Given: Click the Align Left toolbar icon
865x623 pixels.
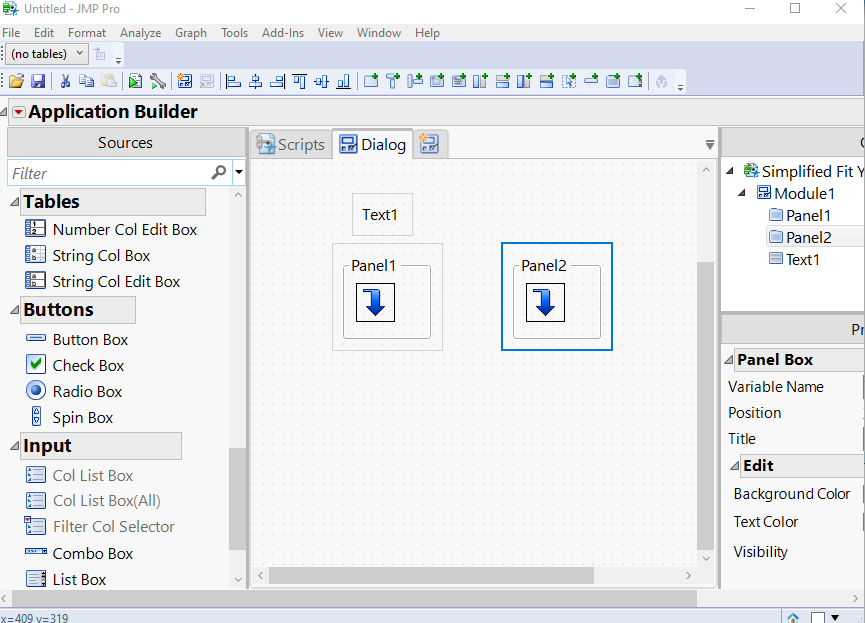Looking at the screenshot, I should tap(232, 81).
